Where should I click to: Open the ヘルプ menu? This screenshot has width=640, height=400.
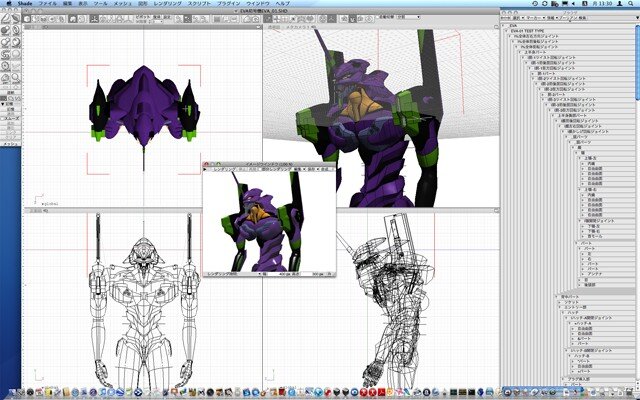click(x=282, y=3)
